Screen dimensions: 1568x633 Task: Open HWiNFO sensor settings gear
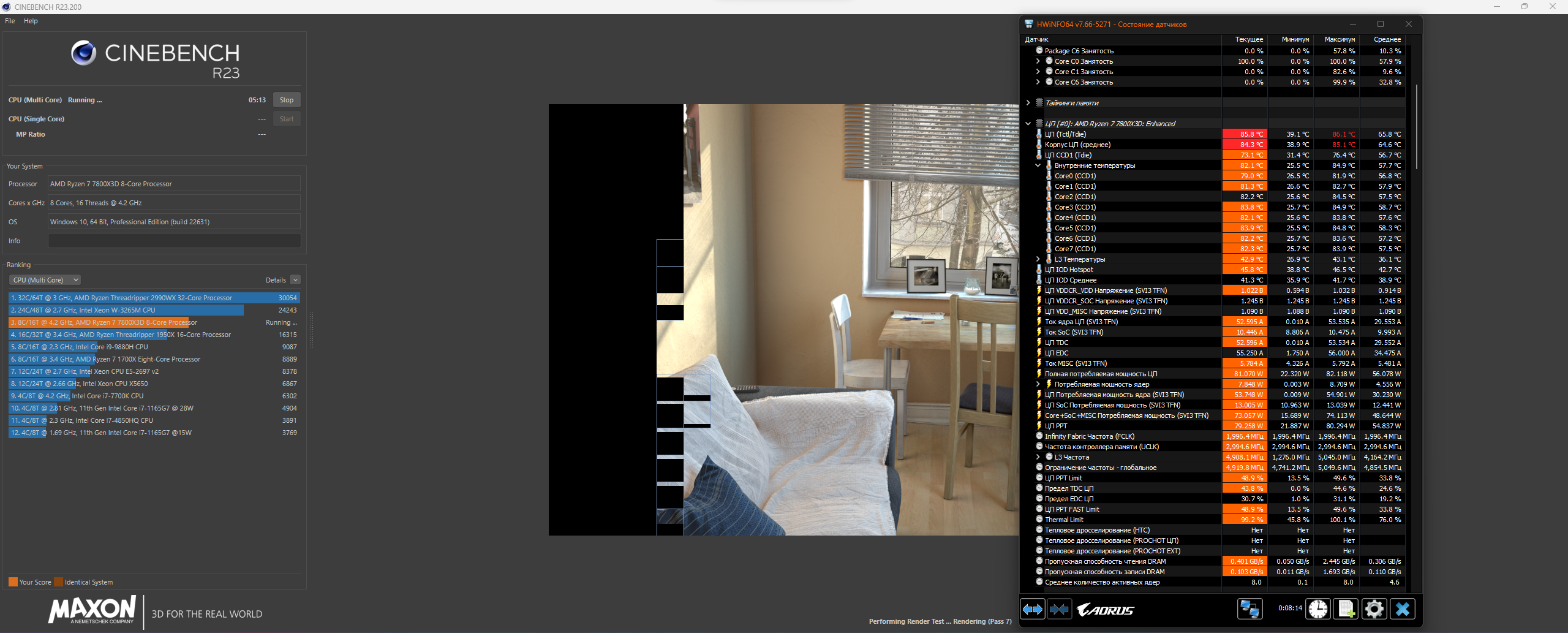click(x=1374, y=609)
